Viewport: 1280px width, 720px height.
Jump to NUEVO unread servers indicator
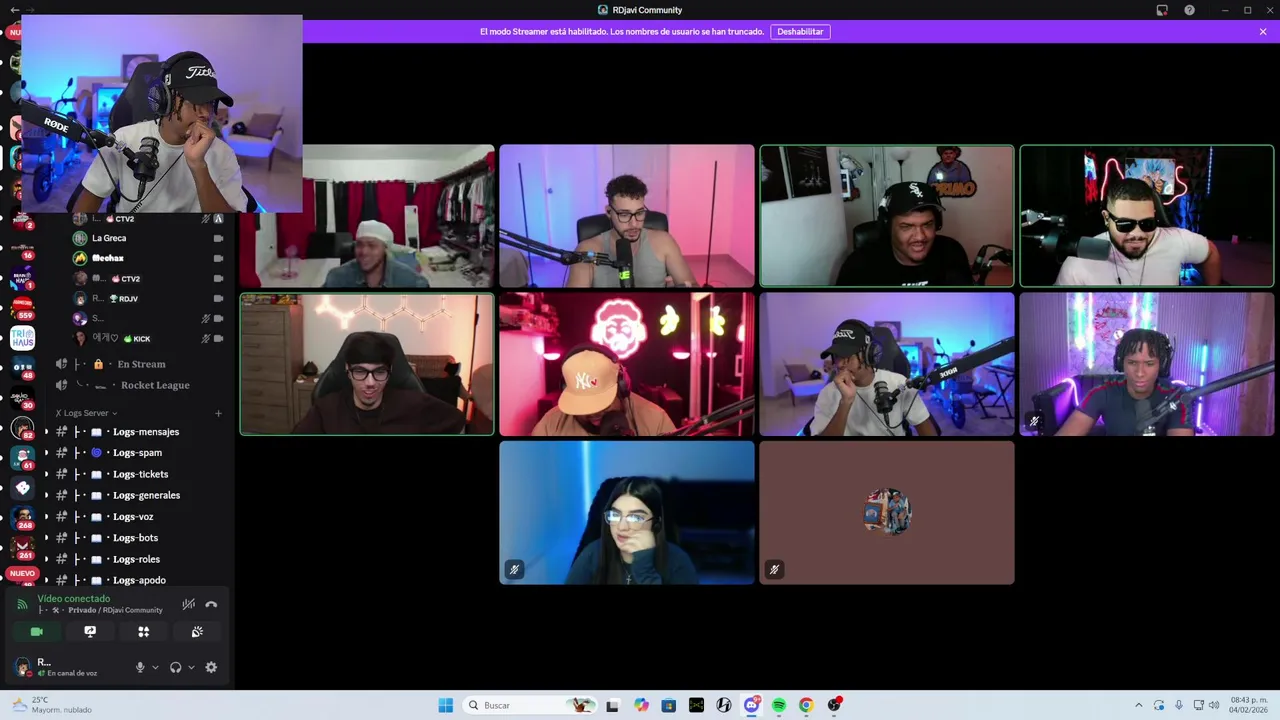tap(22, 574)
